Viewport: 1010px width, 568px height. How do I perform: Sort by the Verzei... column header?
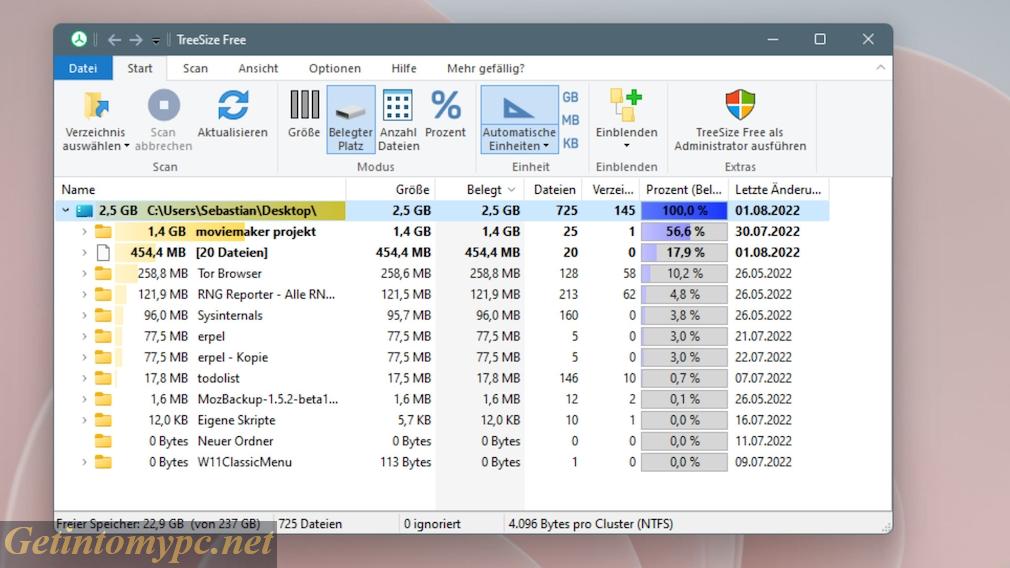pos(612,189)
